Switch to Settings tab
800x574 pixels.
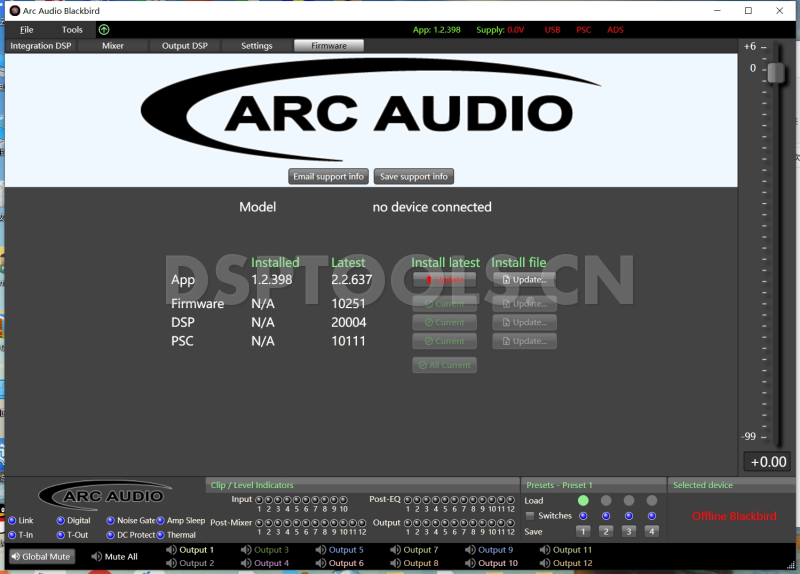(257, 45)
